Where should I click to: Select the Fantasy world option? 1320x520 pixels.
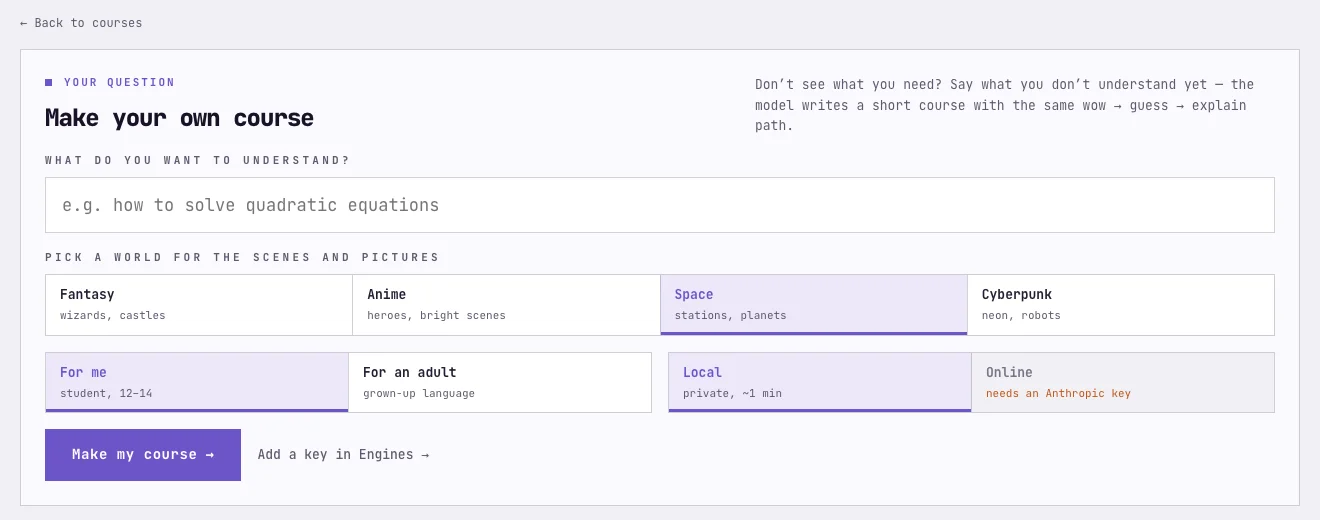[x=199, y=305]
